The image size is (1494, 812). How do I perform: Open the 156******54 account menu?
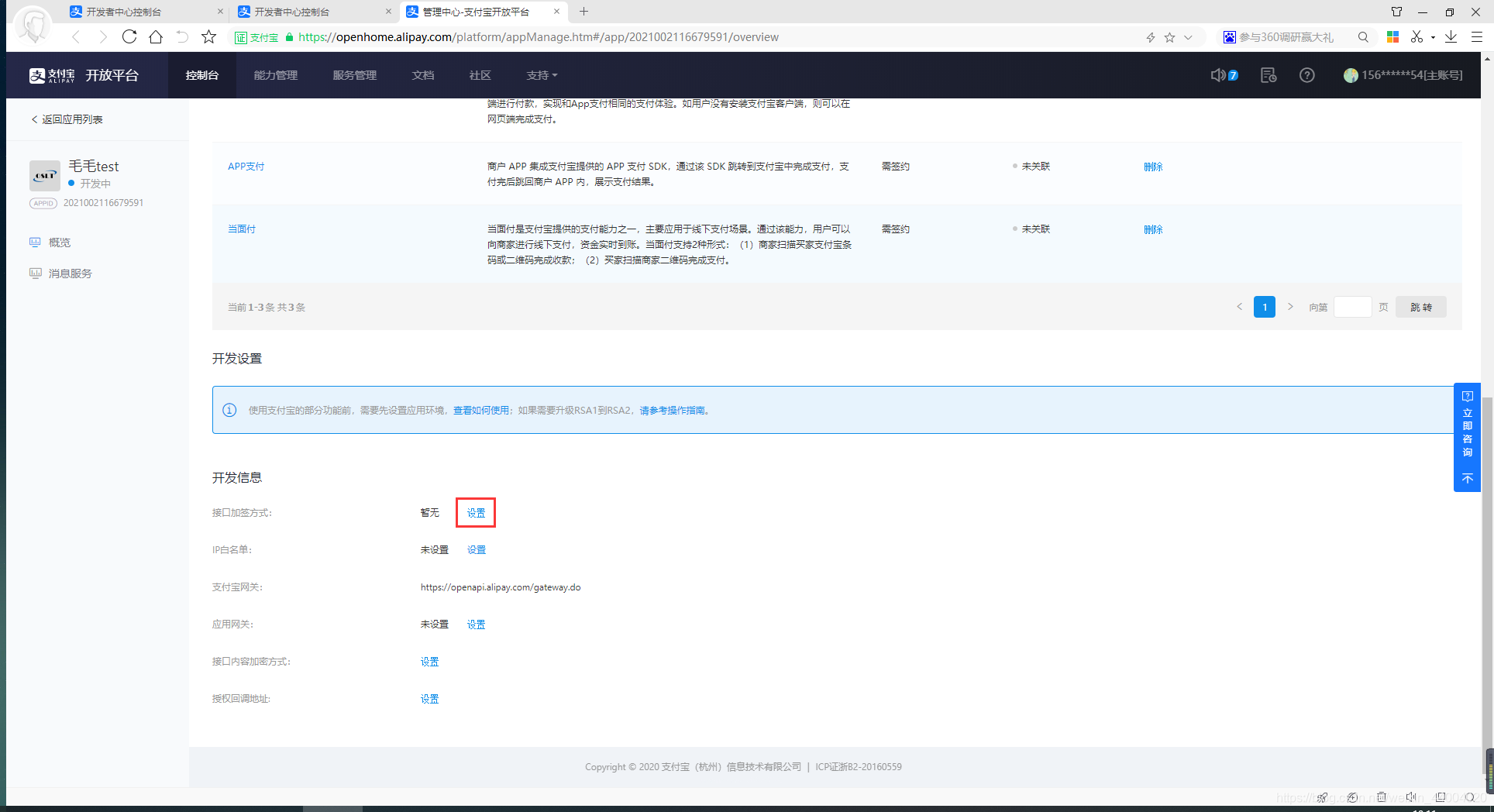coord(1403,75)
